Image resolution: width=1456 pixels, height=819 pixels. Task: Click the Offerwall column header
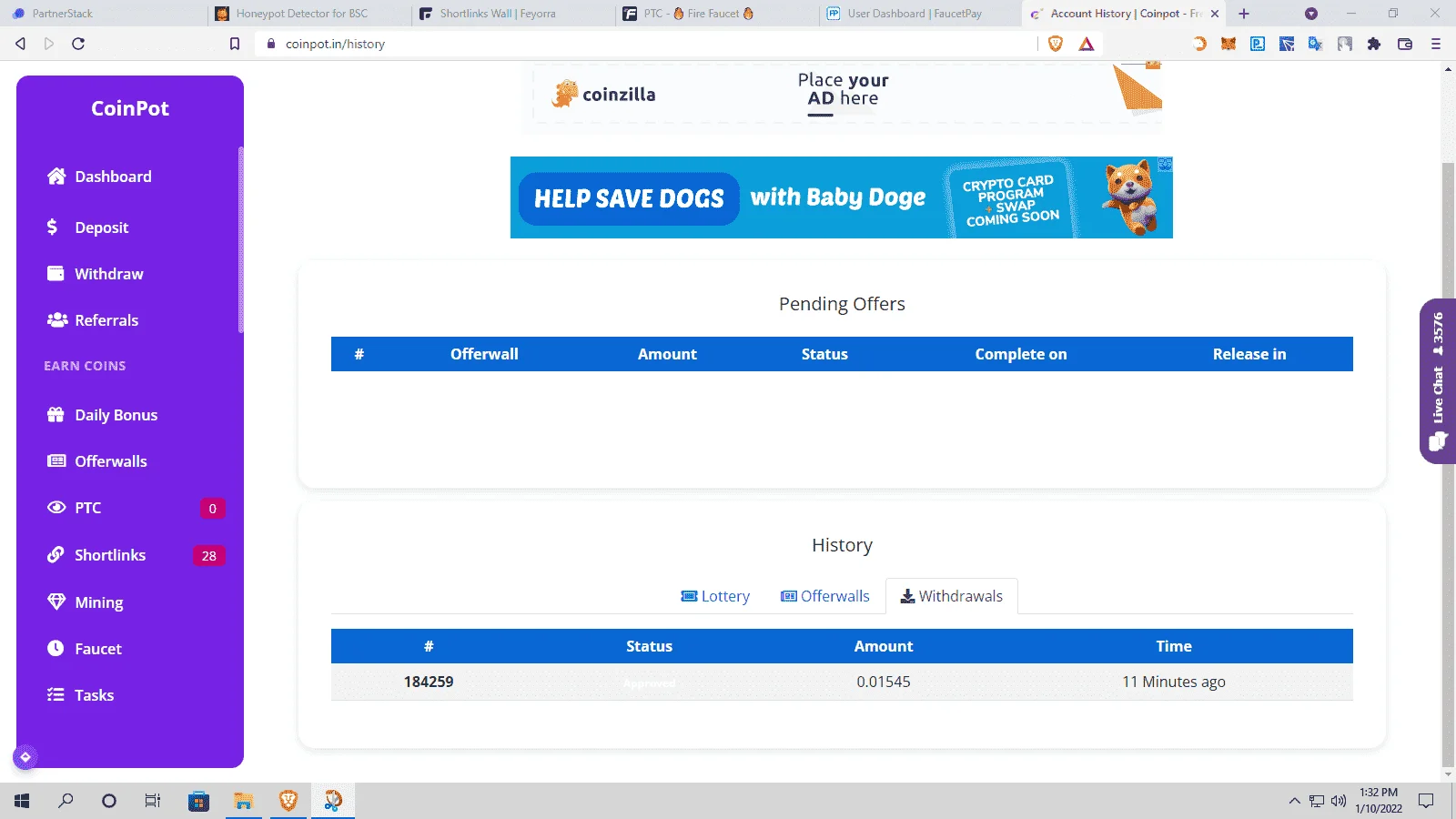484,354
